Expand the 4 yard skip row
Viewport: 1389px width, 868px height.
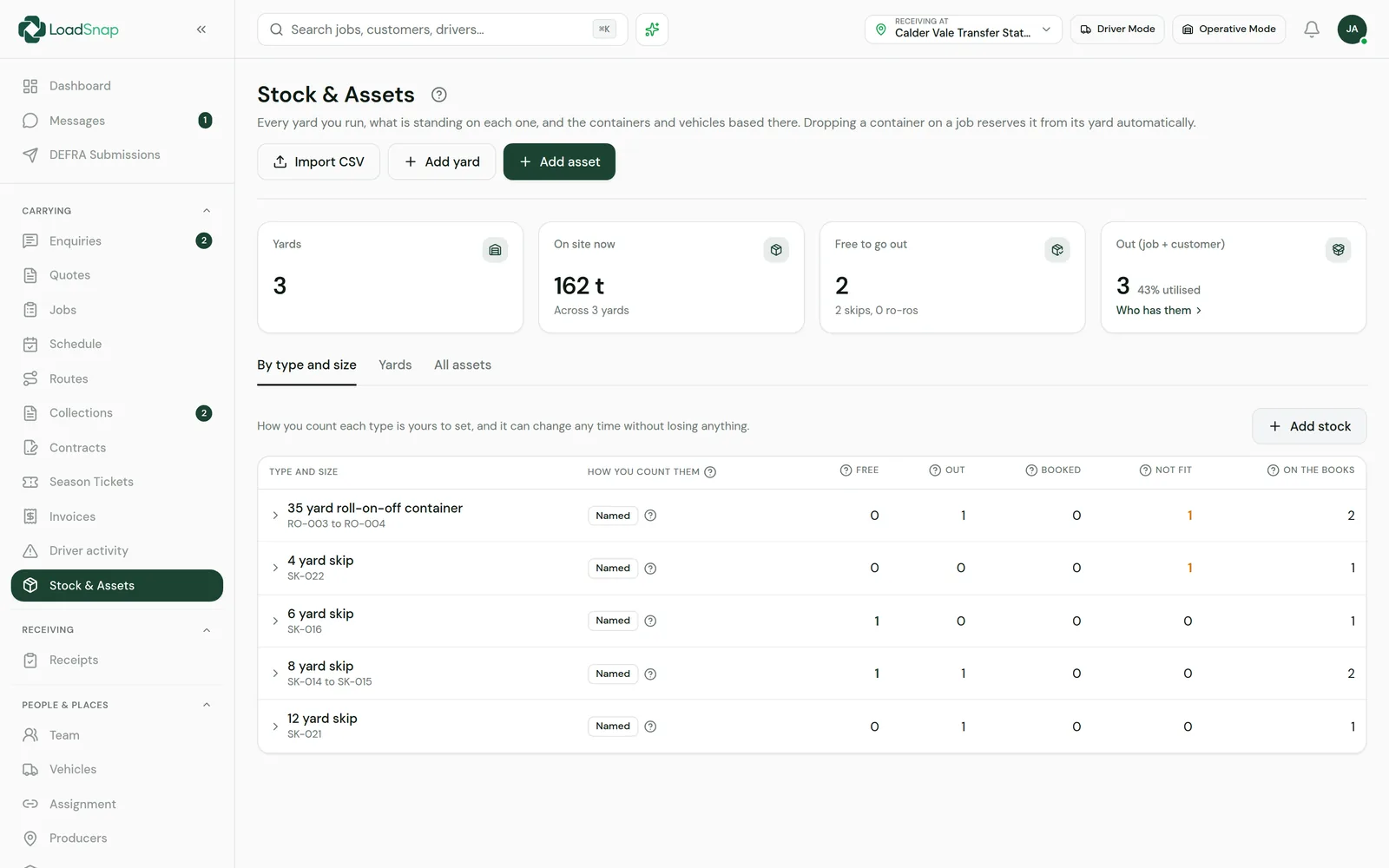[x=275, y=569]
